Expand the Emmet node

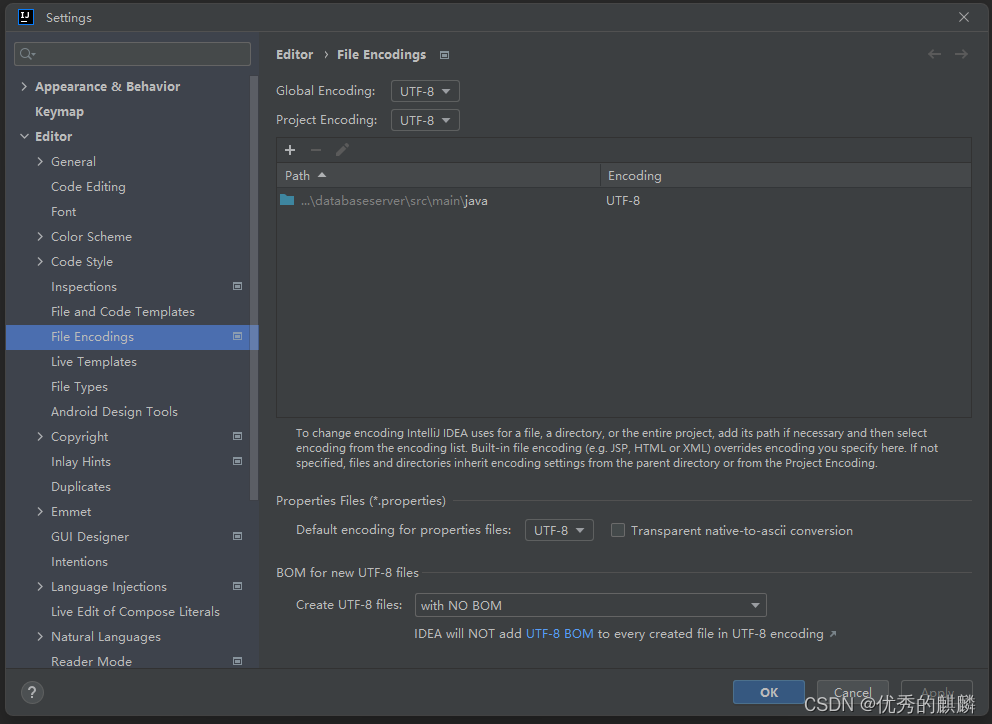pos(40,511)
